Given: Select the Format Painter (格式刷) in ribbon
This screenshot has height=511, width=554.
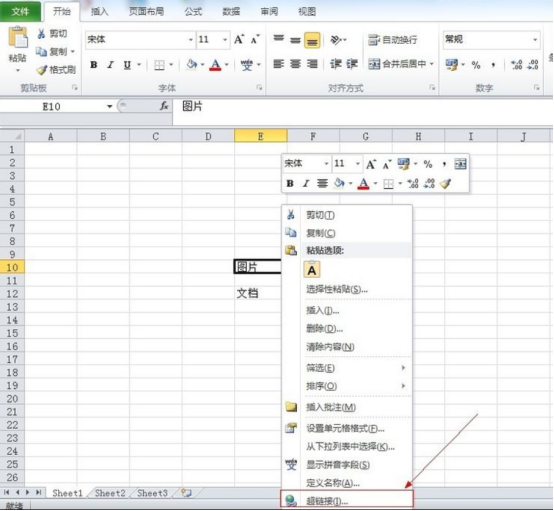Looking at the screenshot, I should (56, 70).
